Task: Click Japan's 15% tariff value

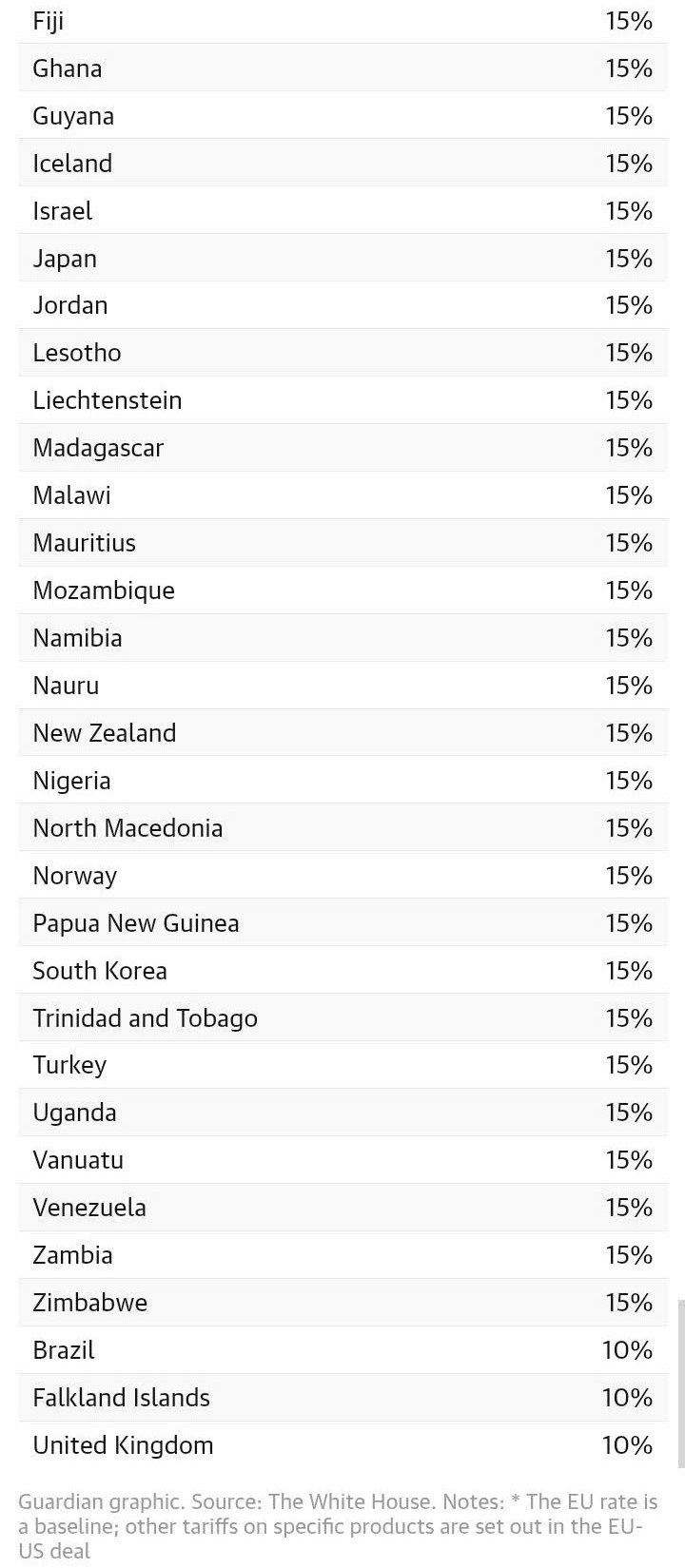Action: [629, 259]
